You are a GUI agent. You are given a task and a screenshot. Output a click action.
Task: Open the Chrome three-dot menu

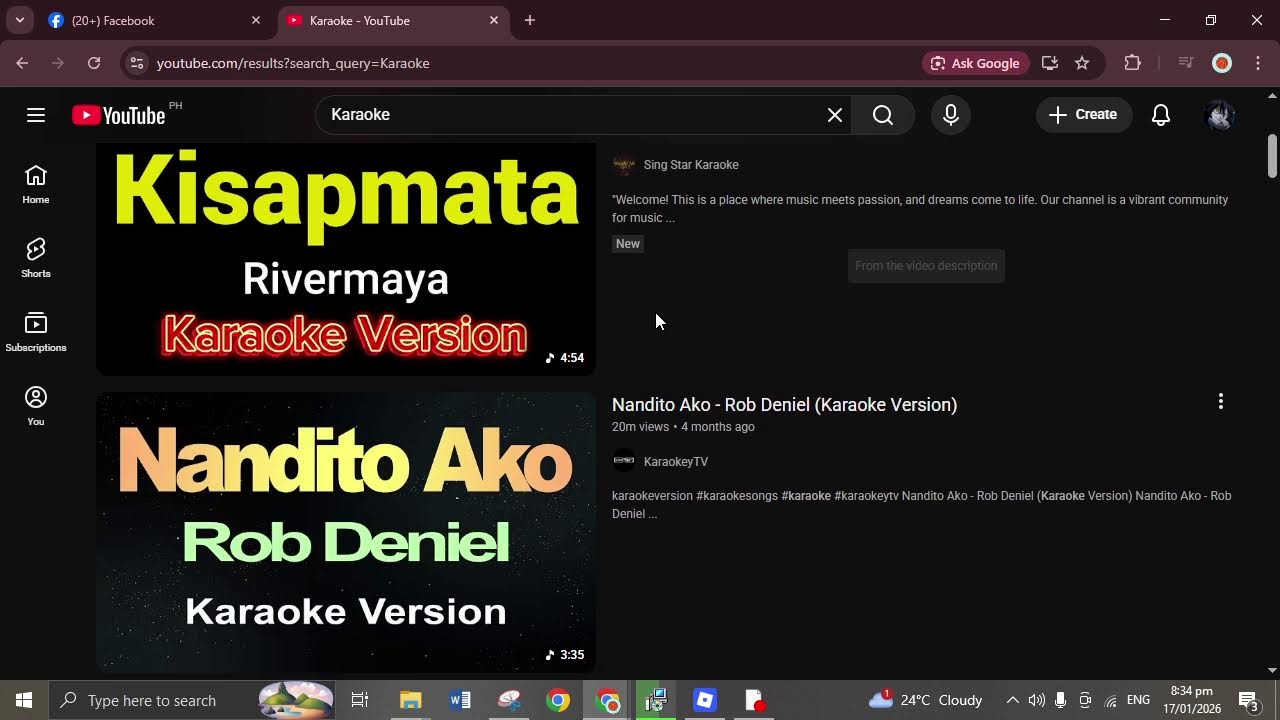pyautogui.click(x=1258, y=63)
